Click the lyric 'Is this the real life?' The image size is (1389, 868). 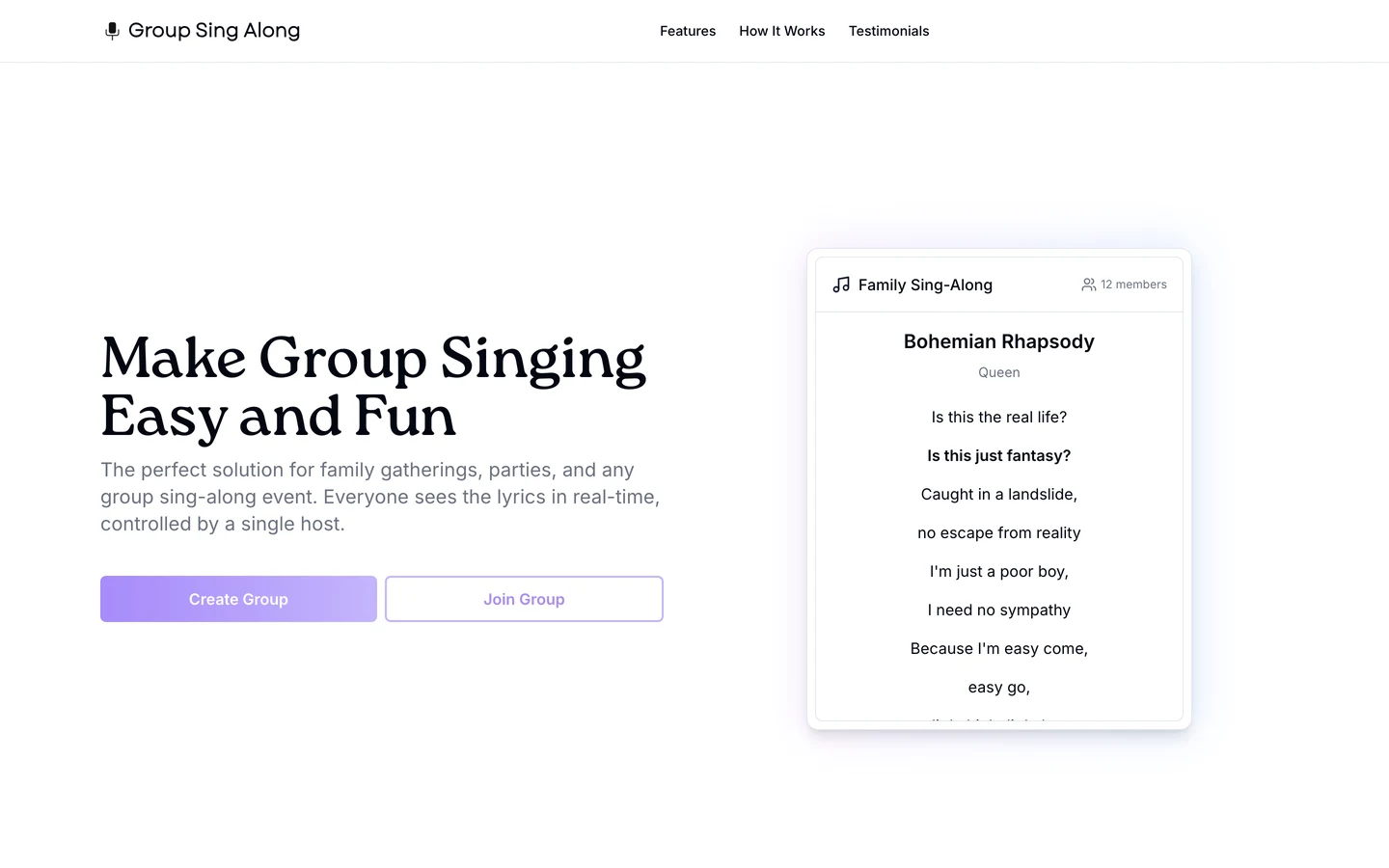[999, 417]
